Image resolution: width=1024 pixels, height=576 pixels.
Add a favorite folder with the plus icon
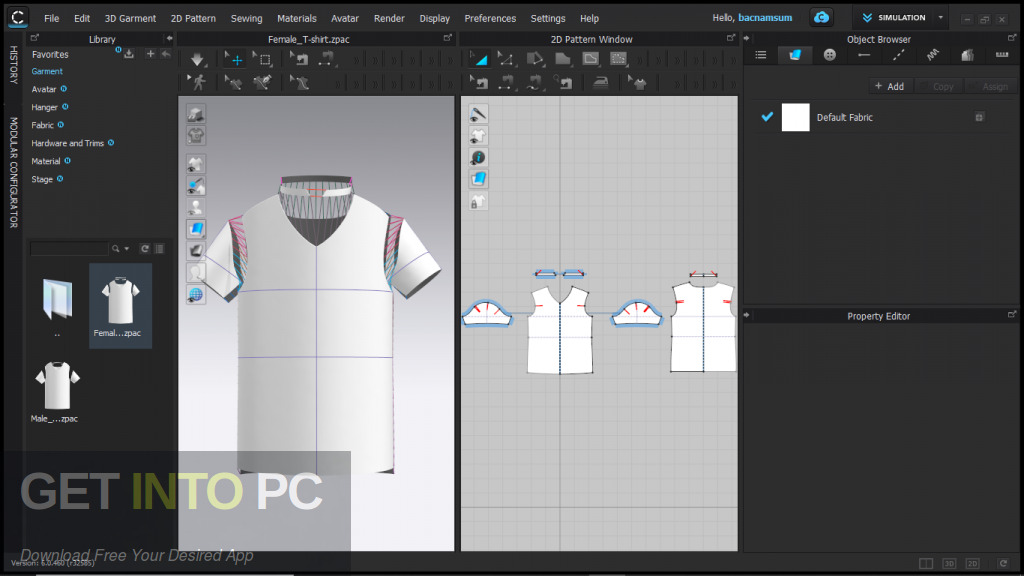pyautogui.click(x=150, y=54)
